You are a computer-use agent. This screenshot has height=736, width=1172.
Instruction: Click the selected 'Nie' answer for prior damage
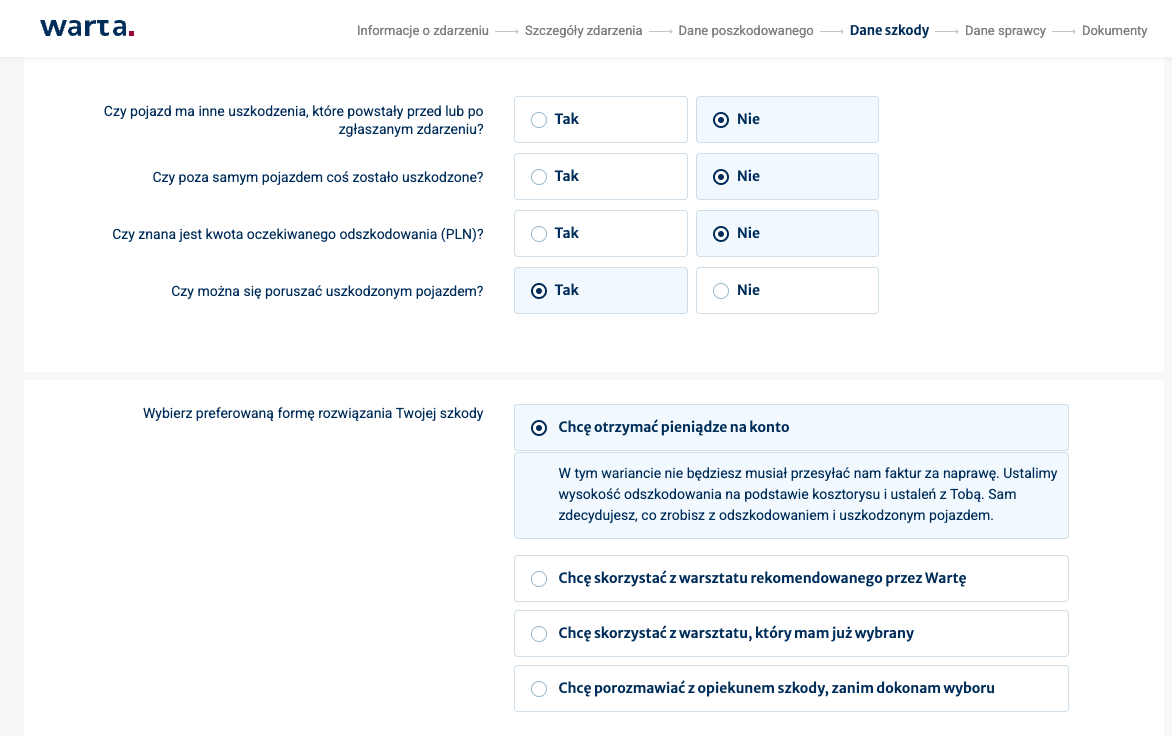click(x=787, y=118)
